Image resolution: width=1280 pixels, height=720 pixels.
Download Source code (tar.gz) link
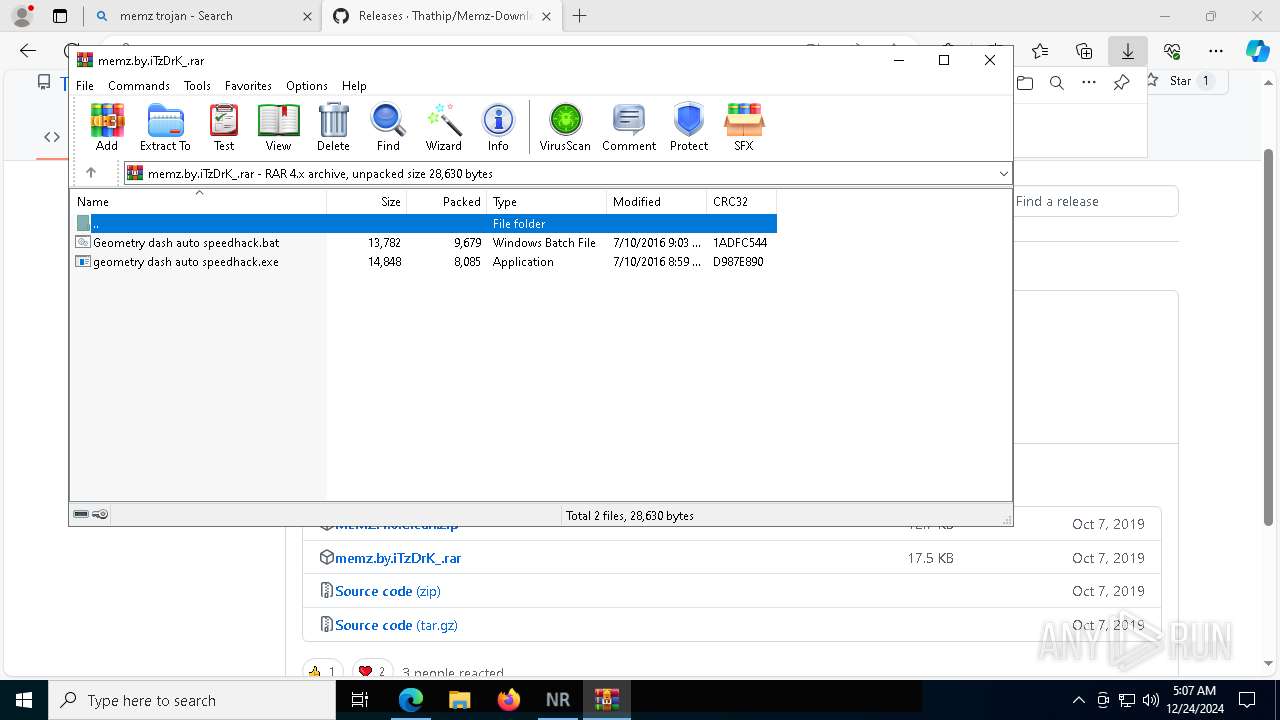click(x=396, y=625)
